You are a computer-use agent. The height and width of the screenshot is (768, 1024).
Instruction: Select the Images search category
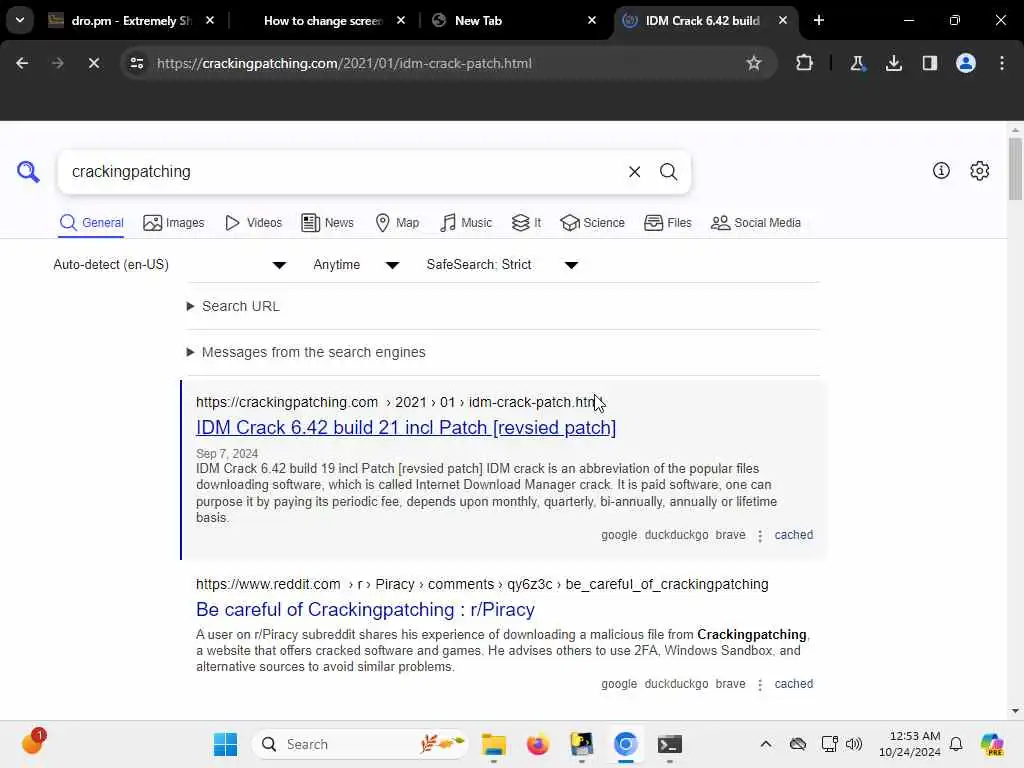[x=174, y=223]
